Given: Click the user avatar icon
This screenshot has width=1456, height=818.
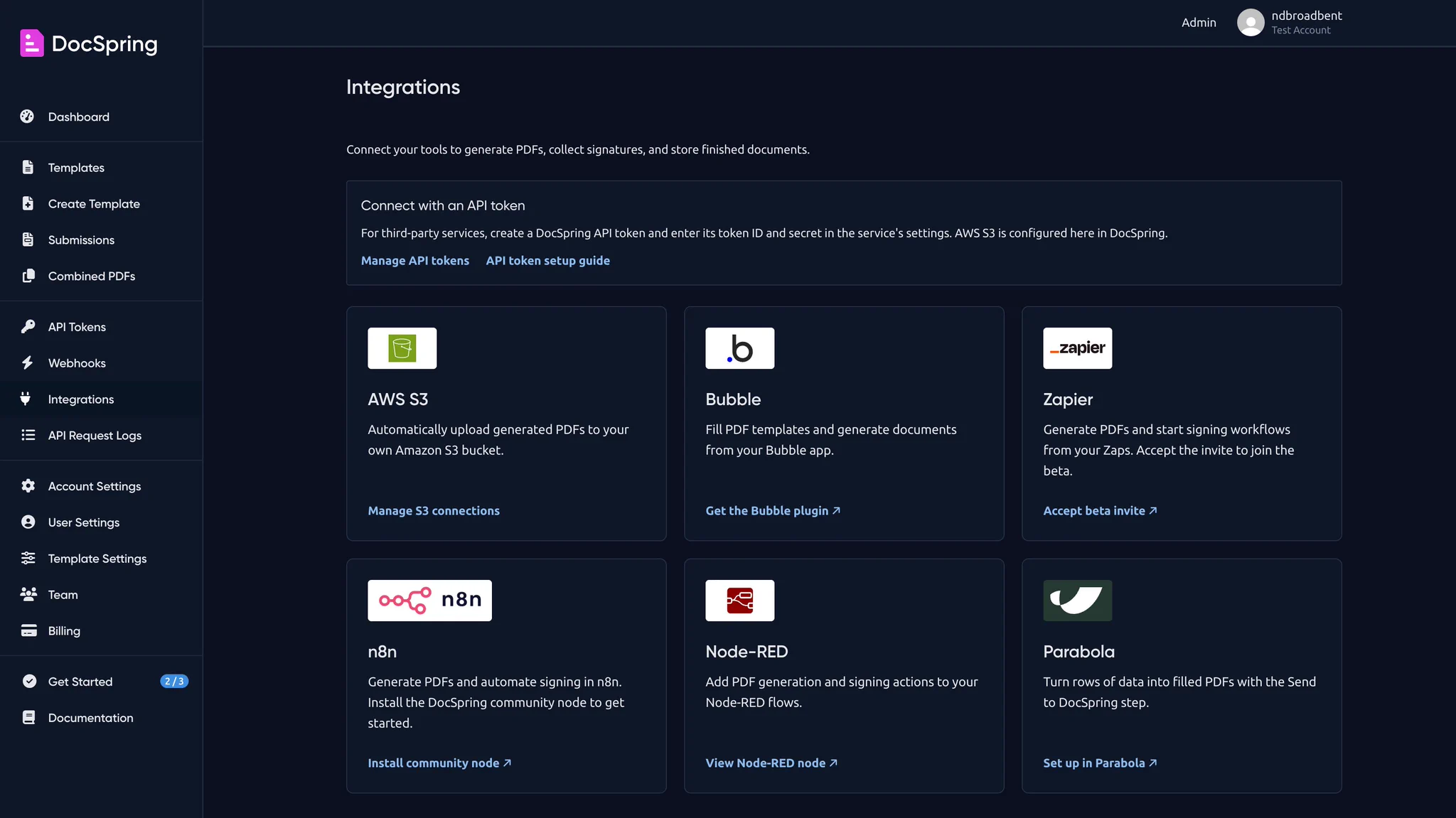Looking at the screenshot, I should [1251, 22].
